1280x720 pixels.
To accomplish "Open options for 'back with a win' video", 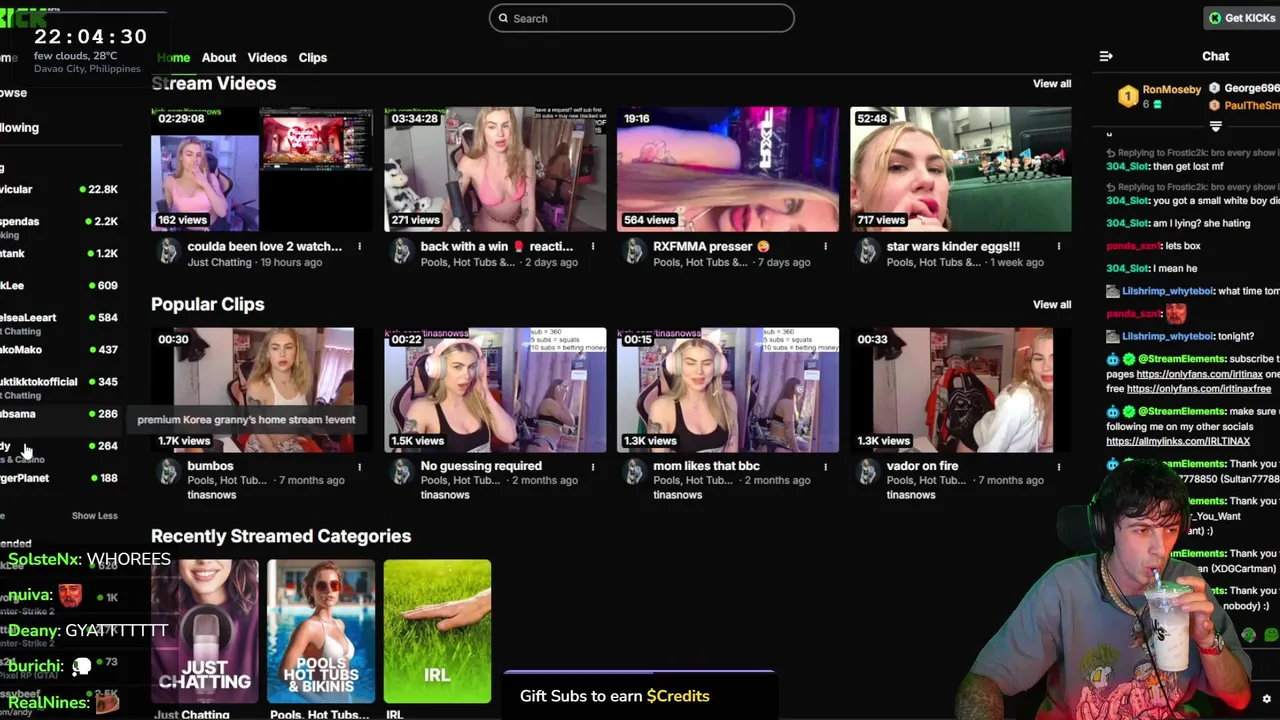I will 593,246.
